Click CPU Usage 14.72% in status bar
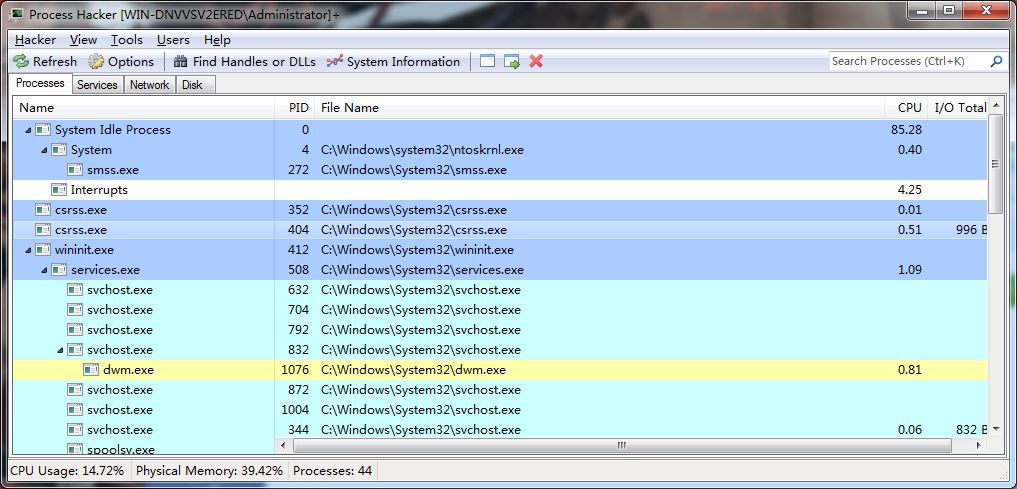 pyautogui.click(x=67, y=471)
